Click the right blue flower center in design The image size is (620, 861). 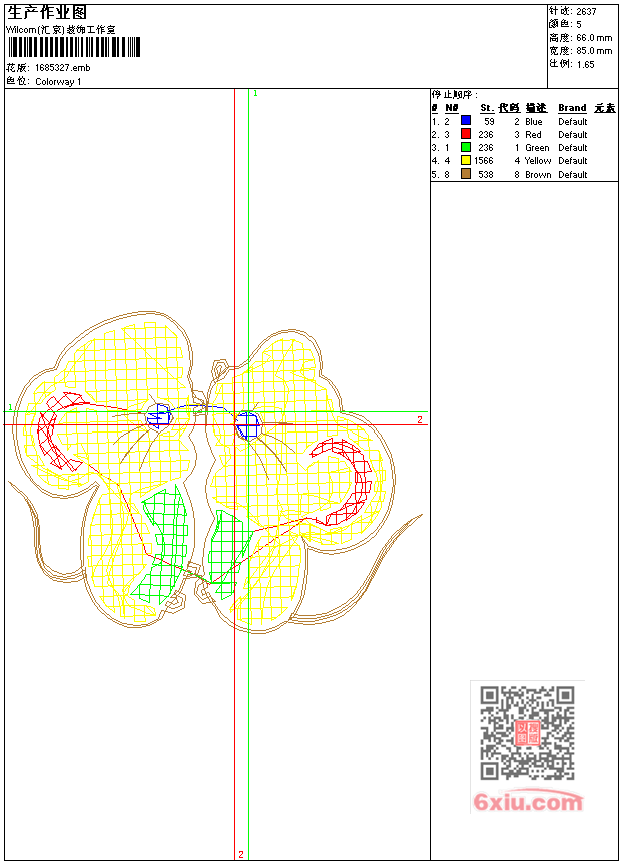248,426
